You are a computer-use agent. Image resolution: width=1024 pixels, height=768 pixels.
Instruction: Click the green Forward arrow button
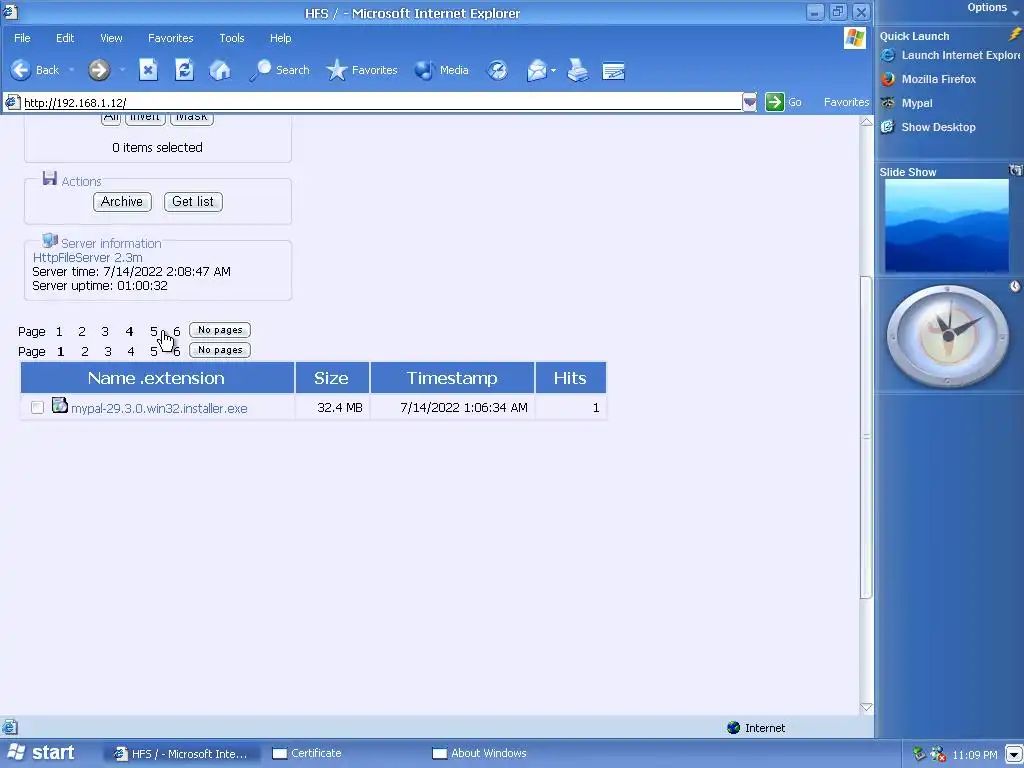[x=99, y=70]
